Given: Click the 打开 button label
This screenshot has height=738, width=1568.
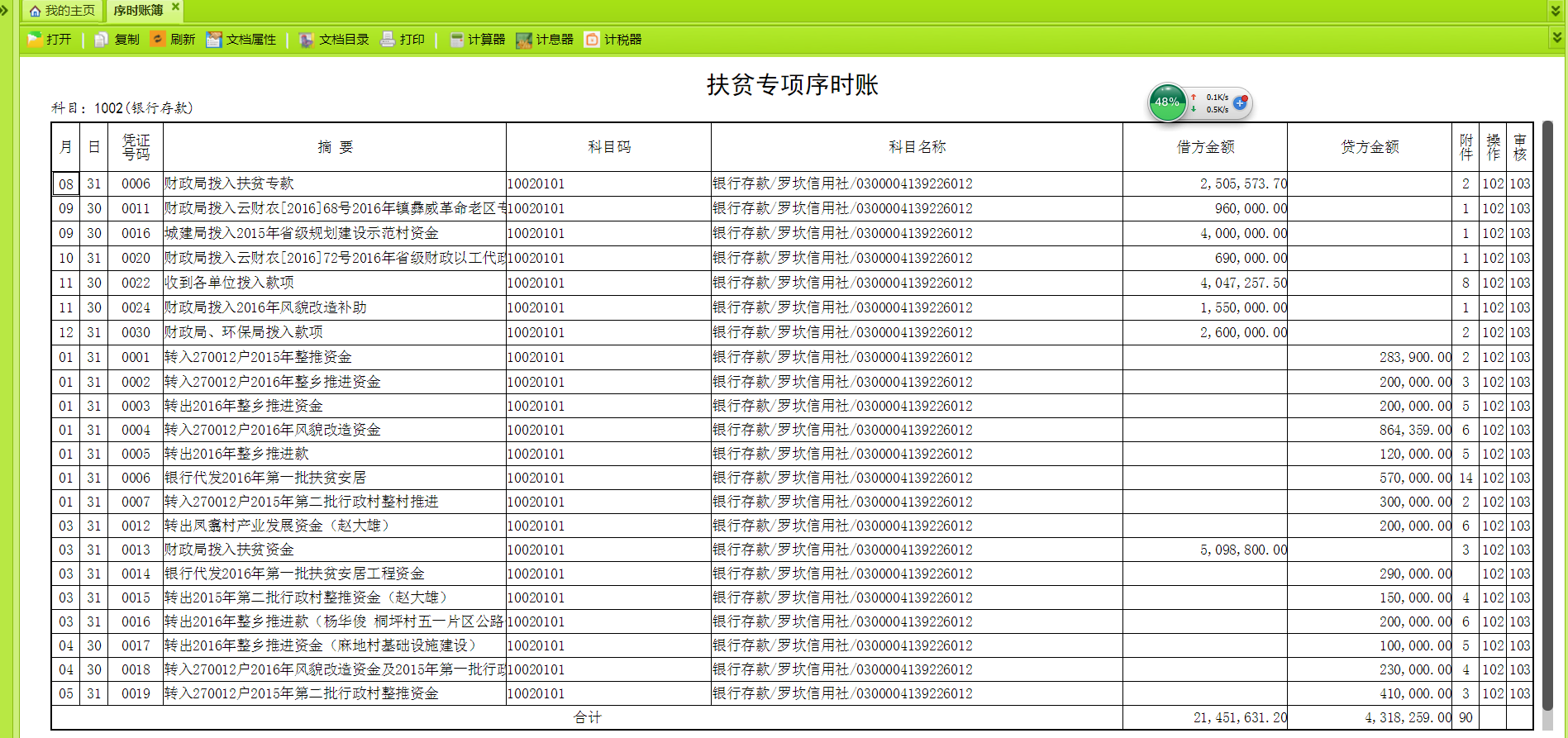Looking at the screenshot, I should 59,39.
